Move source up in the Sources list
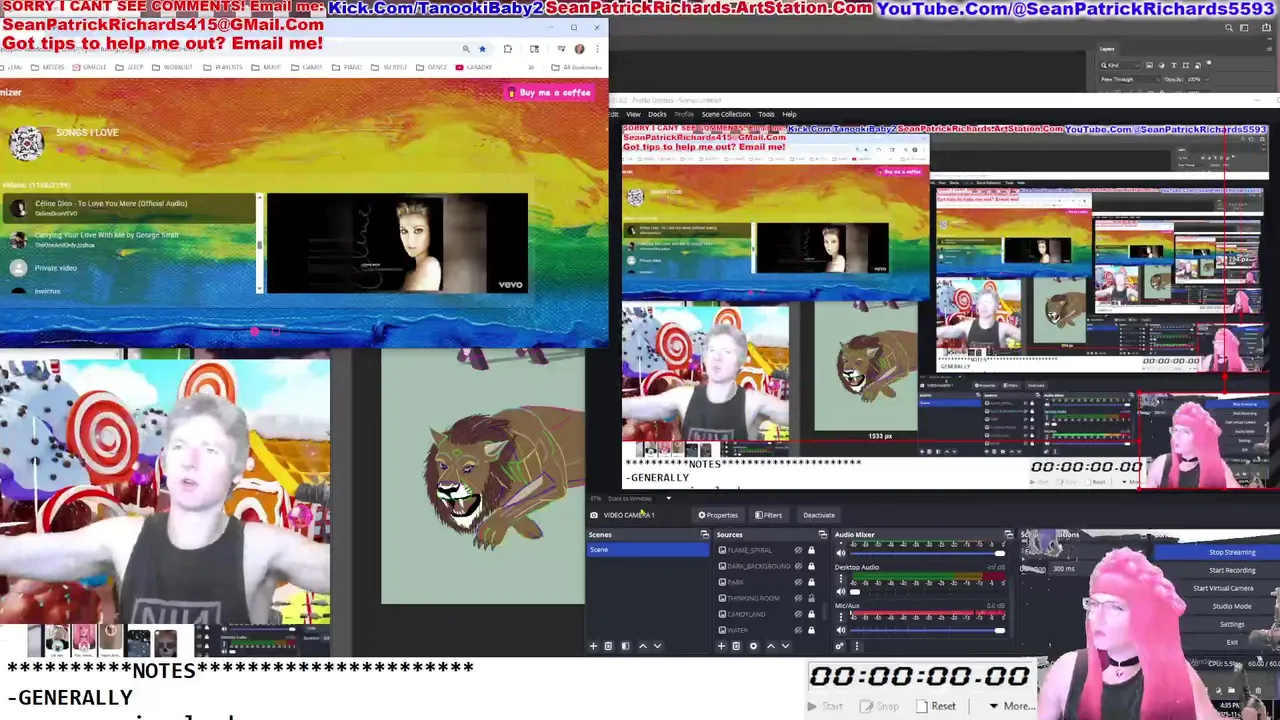Screen dimensions: 1280x720 (771, 646)
